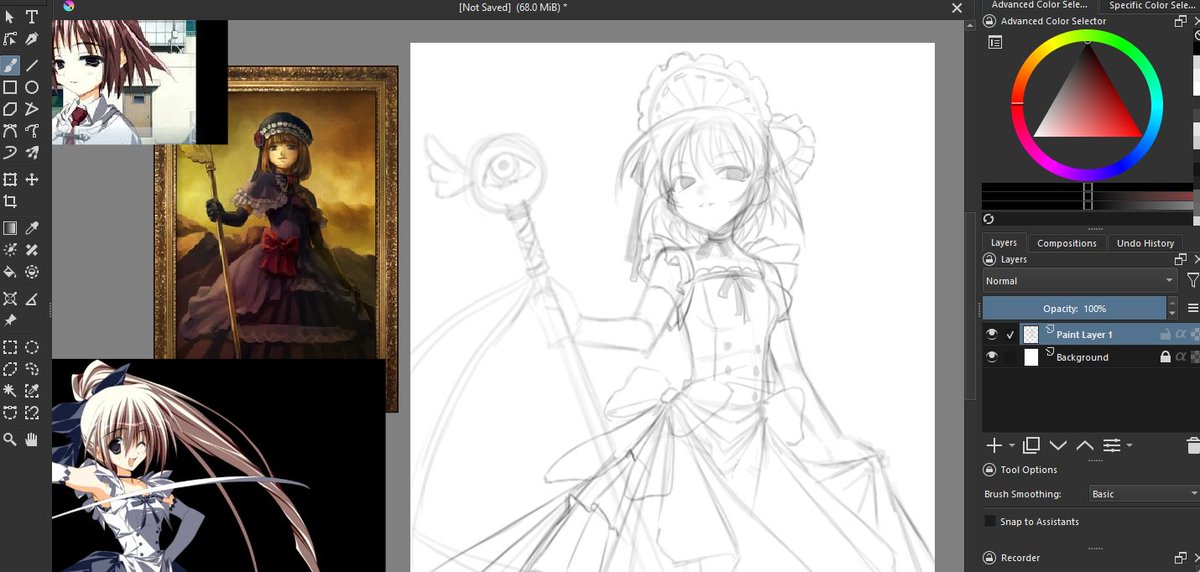Switch to Specific Color Selector tab
This screenshot has width=1200, height=572.
pos(1151,5)
